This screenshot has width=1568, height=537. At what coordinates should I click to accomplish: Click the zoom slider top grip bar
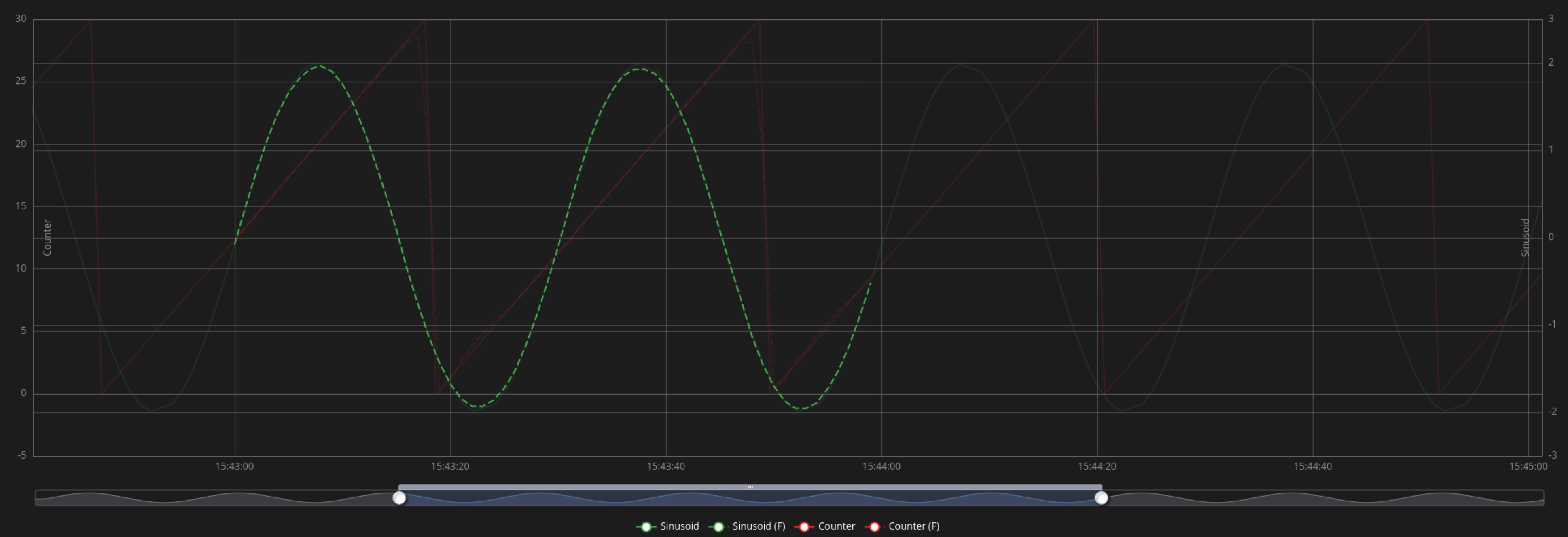tap(750, 487)
